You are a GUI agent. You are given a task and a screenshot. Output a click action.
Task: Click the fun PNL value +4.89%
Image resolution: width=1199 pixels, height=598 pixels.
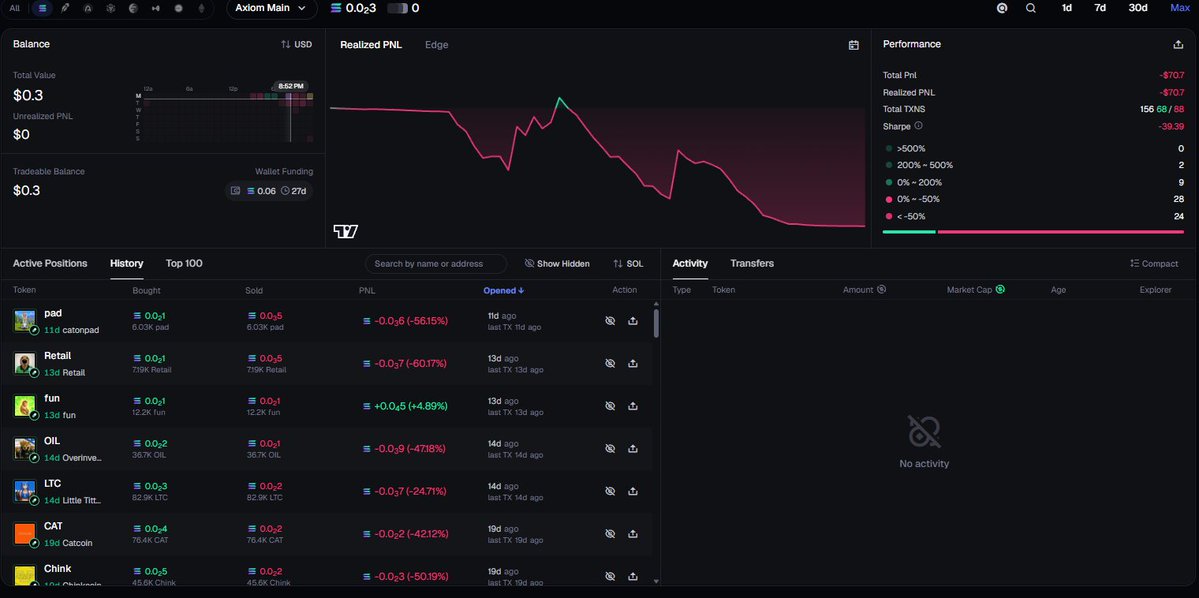click(x=410, y=406)
